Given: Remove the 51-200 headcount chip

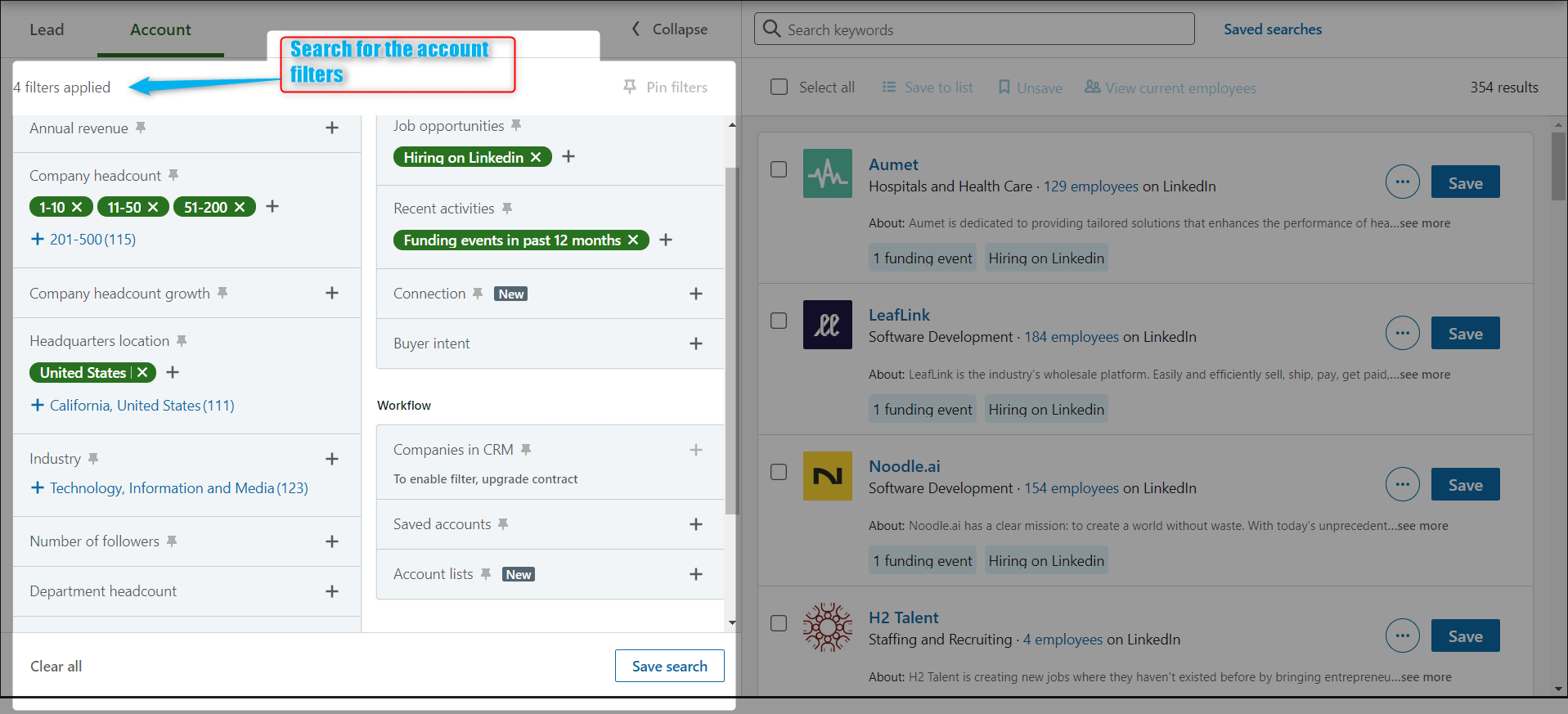Looking at the screenshot, I should coord(240,207).
